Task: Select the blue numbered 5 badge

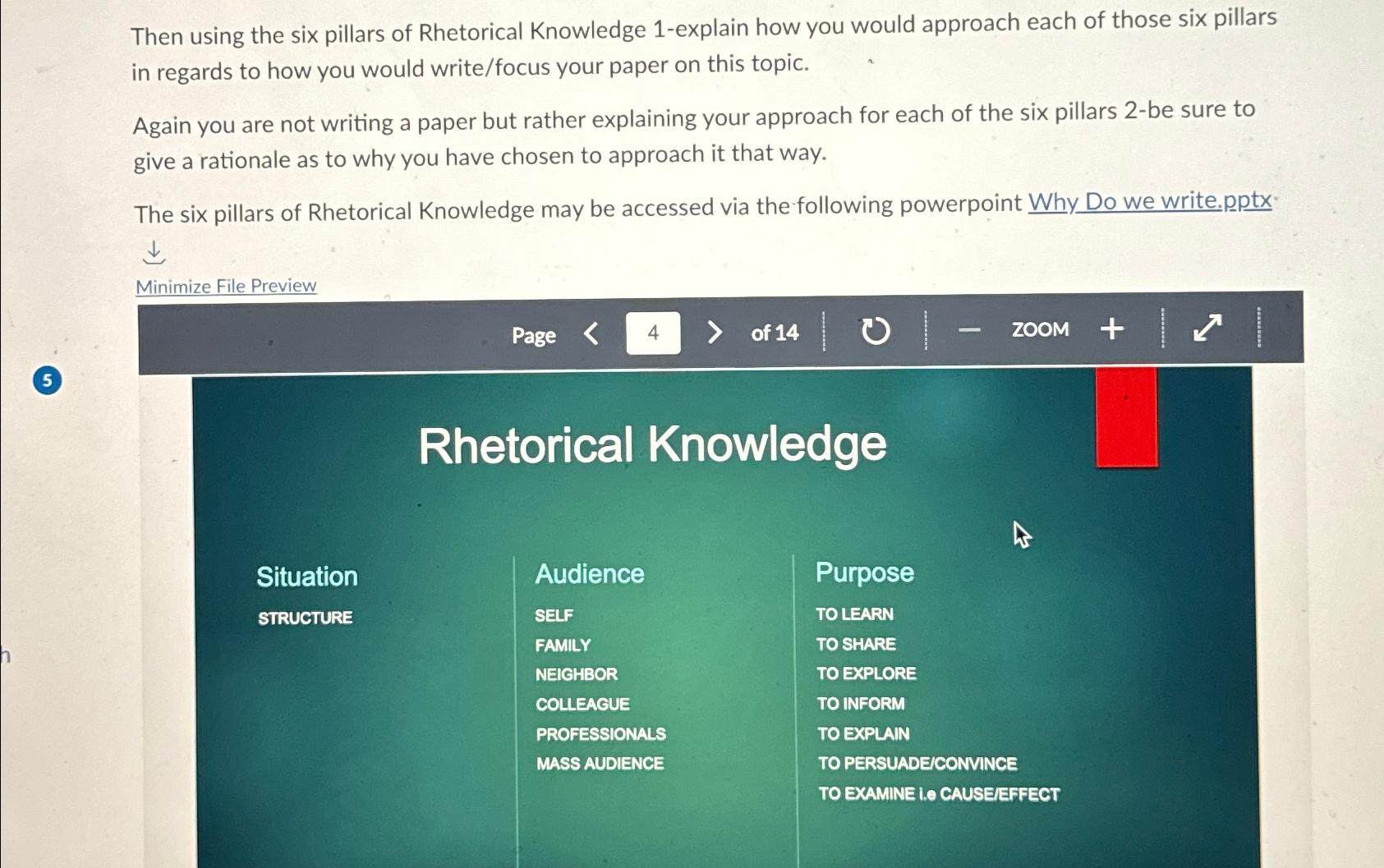Action: pyautogui.click(x=47, y=381)
